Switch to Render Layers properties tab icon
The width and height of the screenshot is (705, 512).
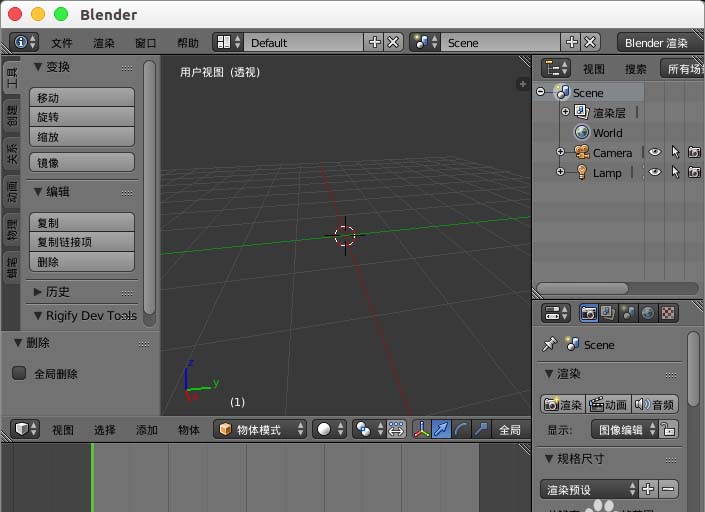pyautogui.click(x=607, y=313)
